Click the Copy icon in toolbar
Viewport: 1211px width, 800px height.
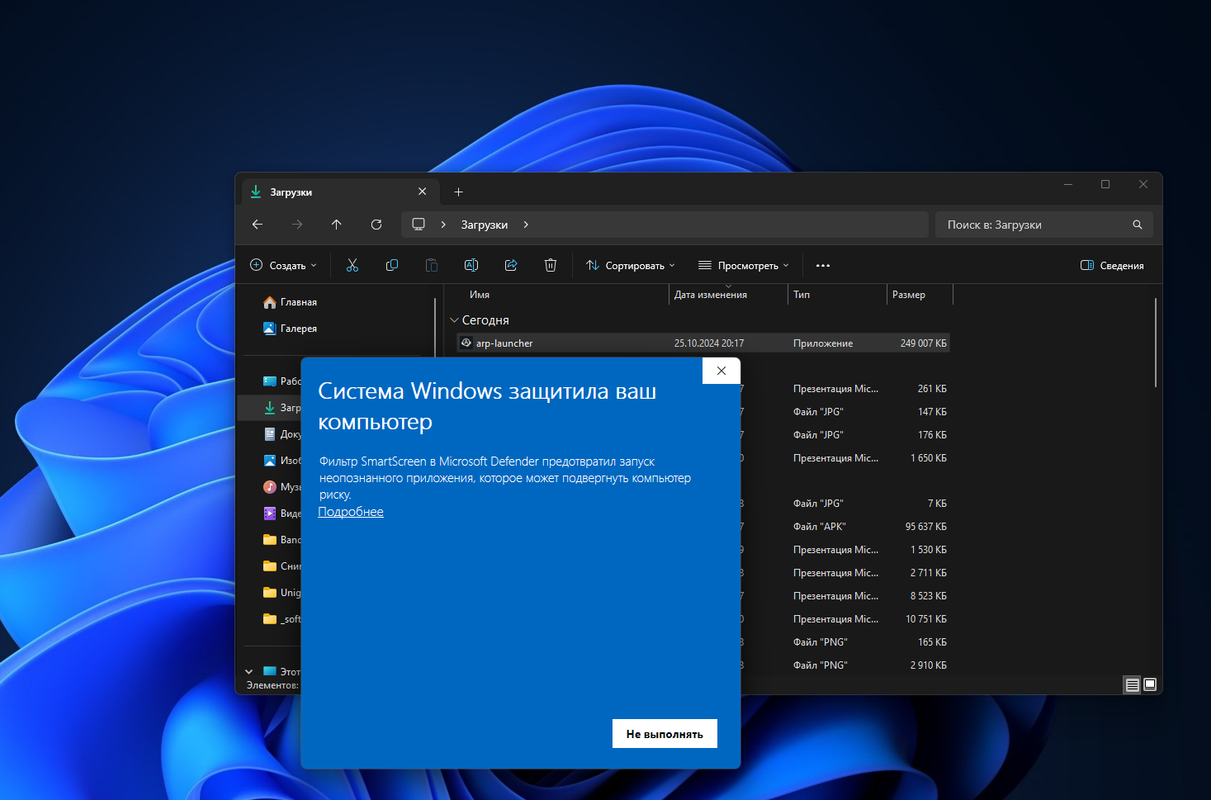tap(392, 265)
